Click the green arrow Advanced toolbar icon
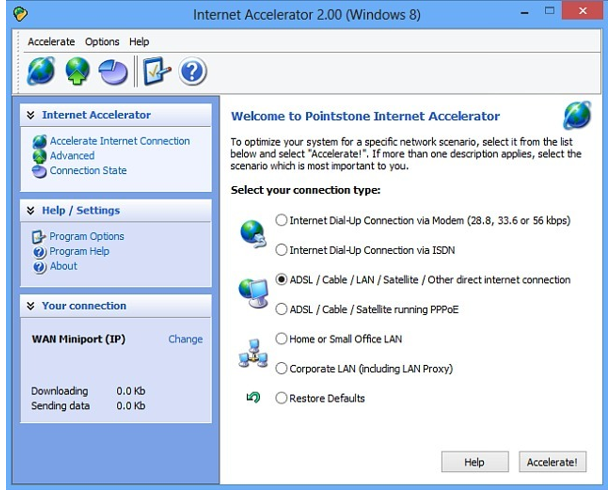Viewport: 613px width, 493px height. 77,71
